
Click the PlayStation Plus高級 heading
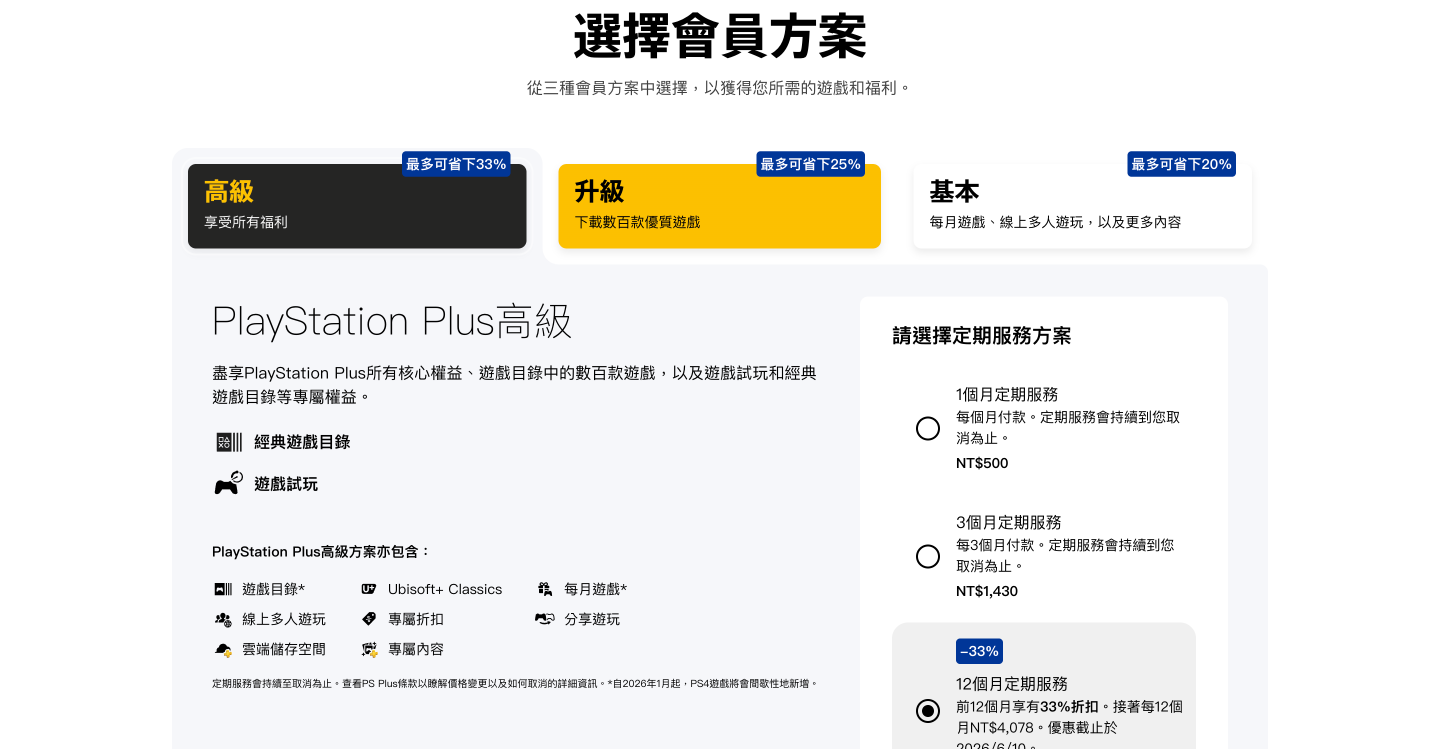tap(392, 322)
